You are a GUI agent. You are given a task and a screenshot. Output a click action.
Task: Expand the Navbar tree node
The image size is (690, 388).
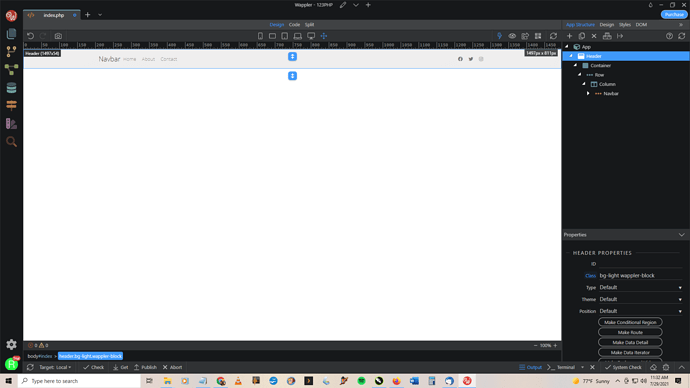point(588,93)
